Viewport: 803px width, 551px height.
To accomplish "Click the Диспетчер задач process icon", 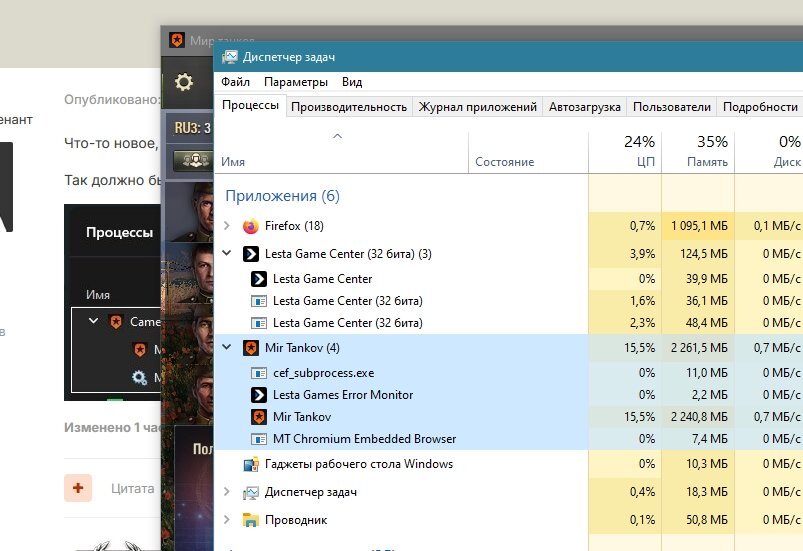I will [250, 492].
